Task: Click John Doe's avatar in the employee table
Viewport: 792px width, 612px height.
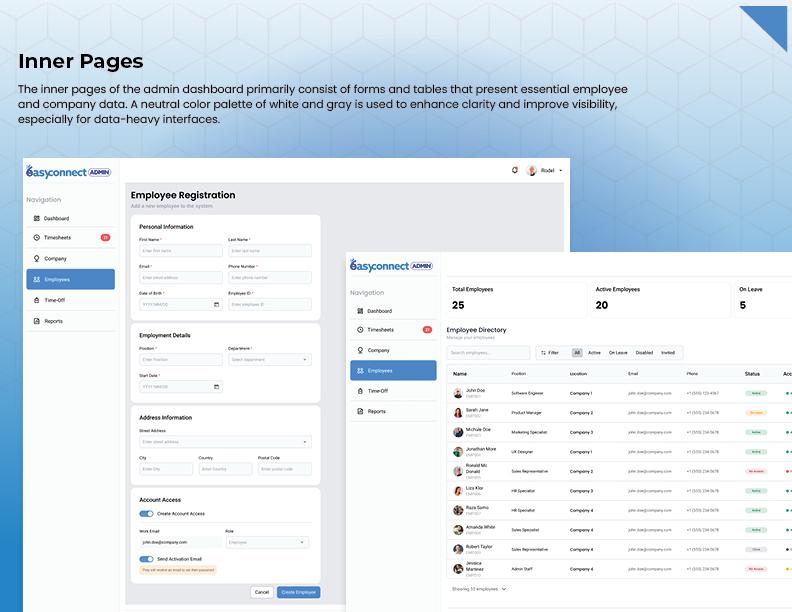Action: (458, 393)
